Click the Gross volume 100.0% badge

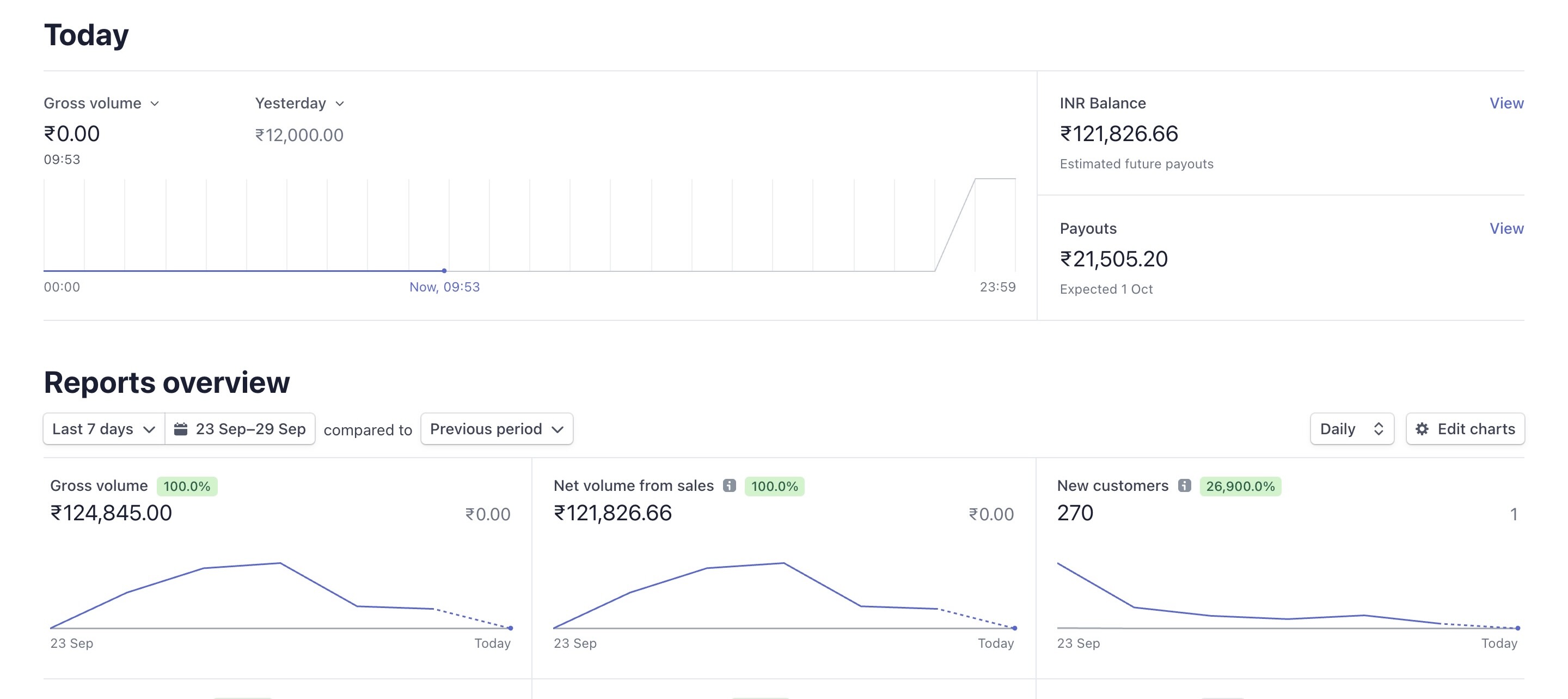pyautogui.click(x=187, y=486)
